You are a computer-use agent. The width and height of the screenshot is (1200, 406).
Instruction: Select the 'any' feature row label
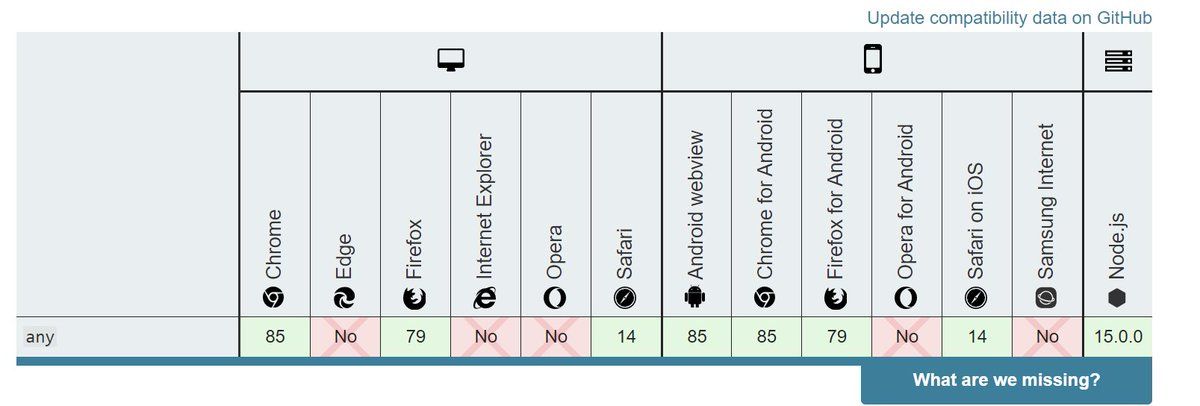40,337
